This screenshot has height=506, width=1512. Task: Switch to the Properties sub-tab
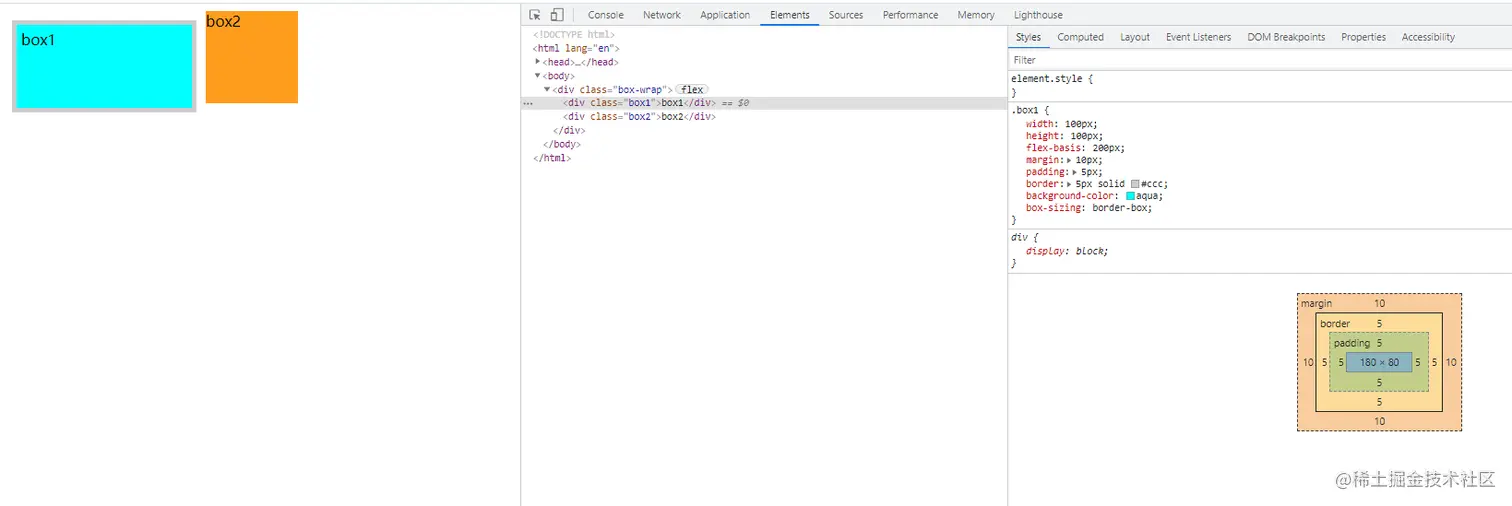pos(1363,37)
